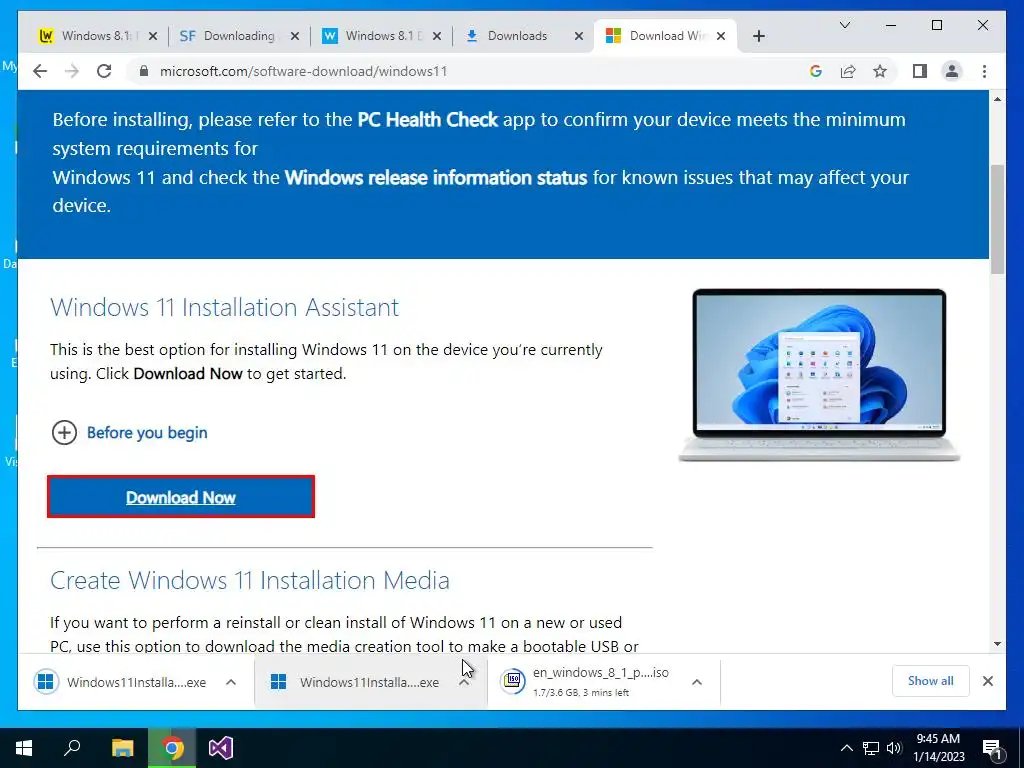This screenshot has height=768, width=1024.
Task: Launch Visual Studio from the taskbar
Action: click(x=221, y=748)
